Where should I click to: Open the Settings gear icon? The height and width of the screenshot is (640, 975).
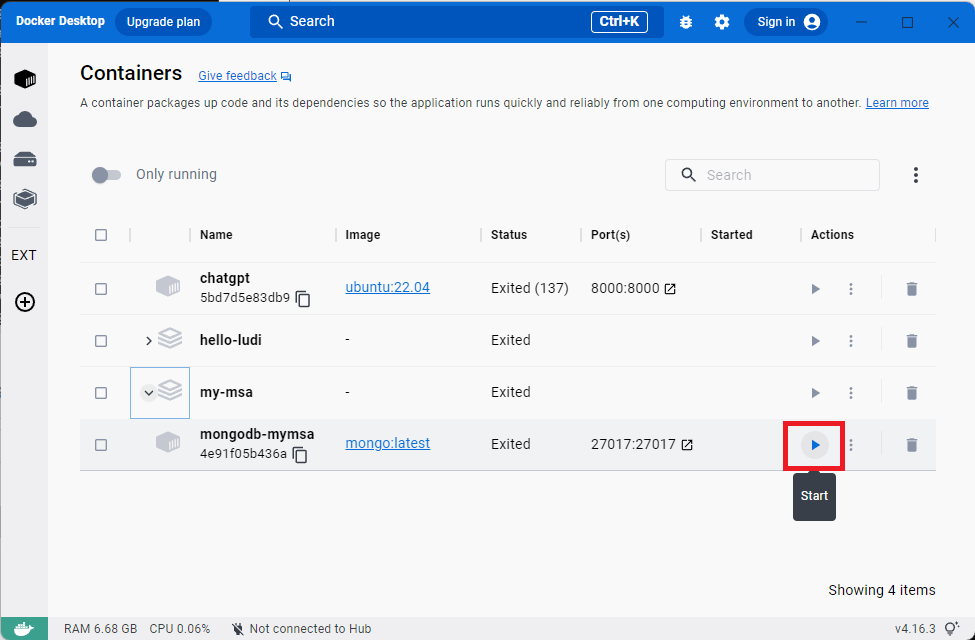(x=721, y=22)
